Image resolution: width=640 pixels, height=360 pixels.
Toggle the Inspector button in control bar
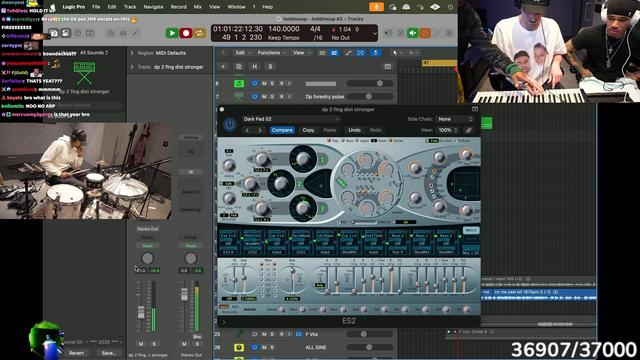[65, 33]
